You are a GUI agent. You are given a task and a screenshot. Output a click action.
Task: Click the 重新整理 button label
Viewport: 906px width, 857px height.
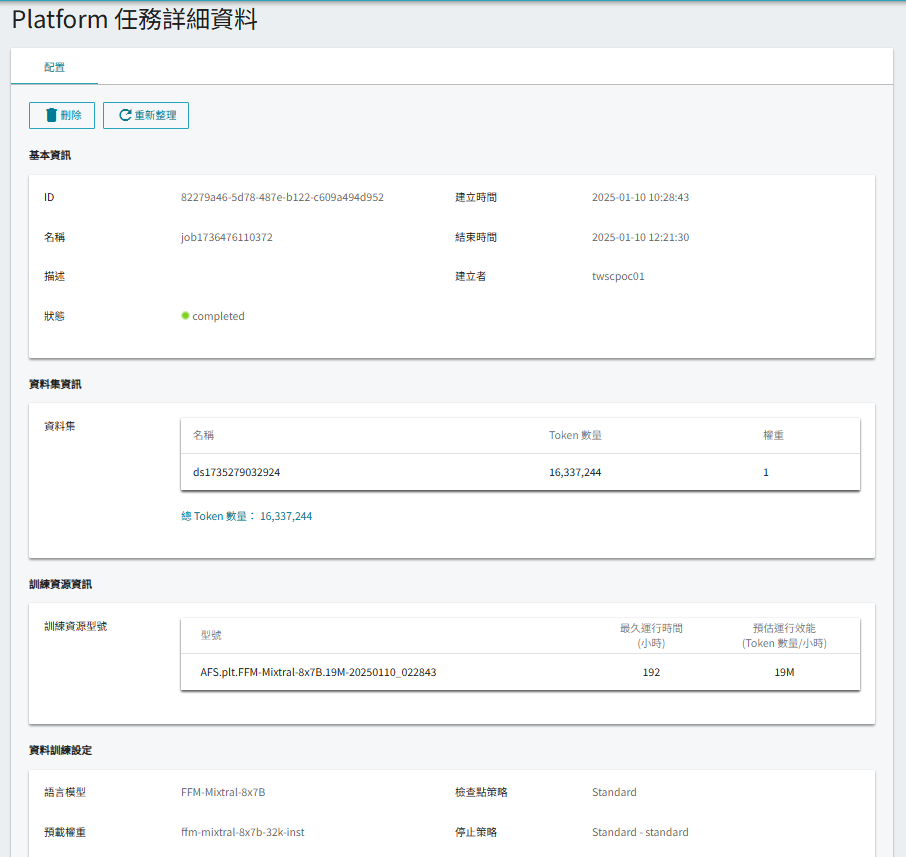(x=155, y=115)
